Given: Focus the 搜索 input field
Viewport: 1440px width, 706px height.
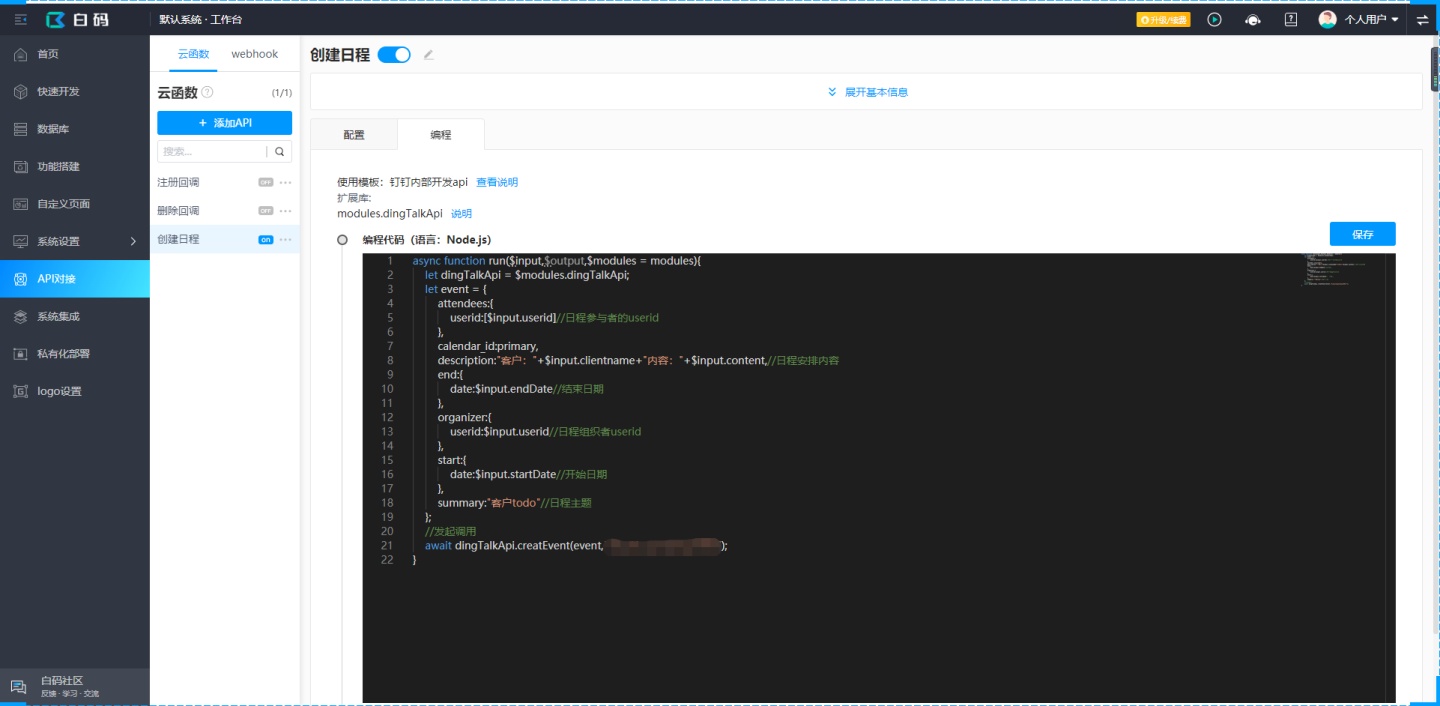Looking at the screenshot, I should tap(211, 151).
